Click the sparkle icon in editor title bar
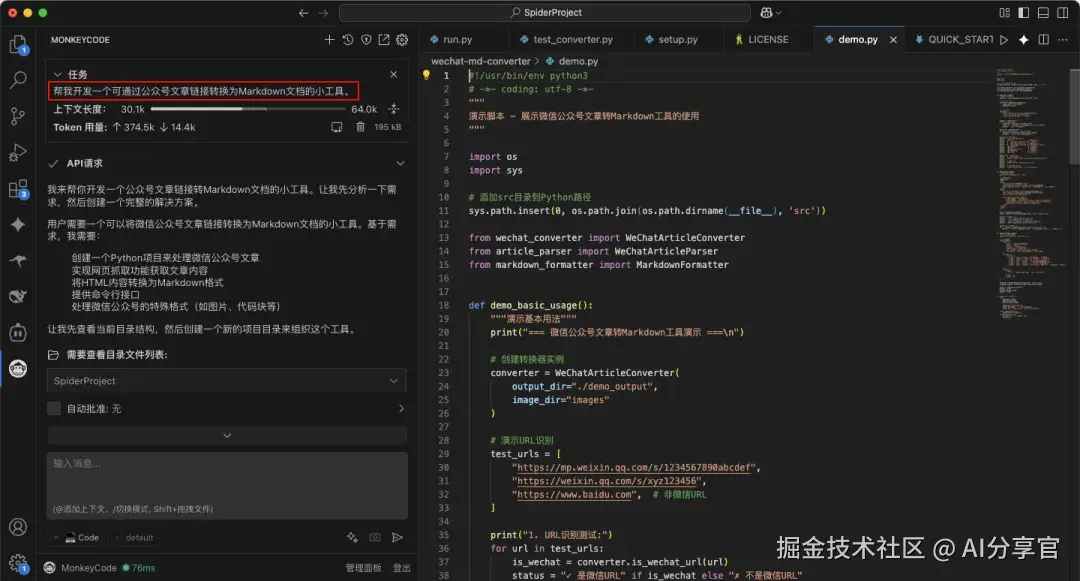Image resolution: width=1080 pixels, height=581 pixels. pyautogui.click(x=1024, y=40)
